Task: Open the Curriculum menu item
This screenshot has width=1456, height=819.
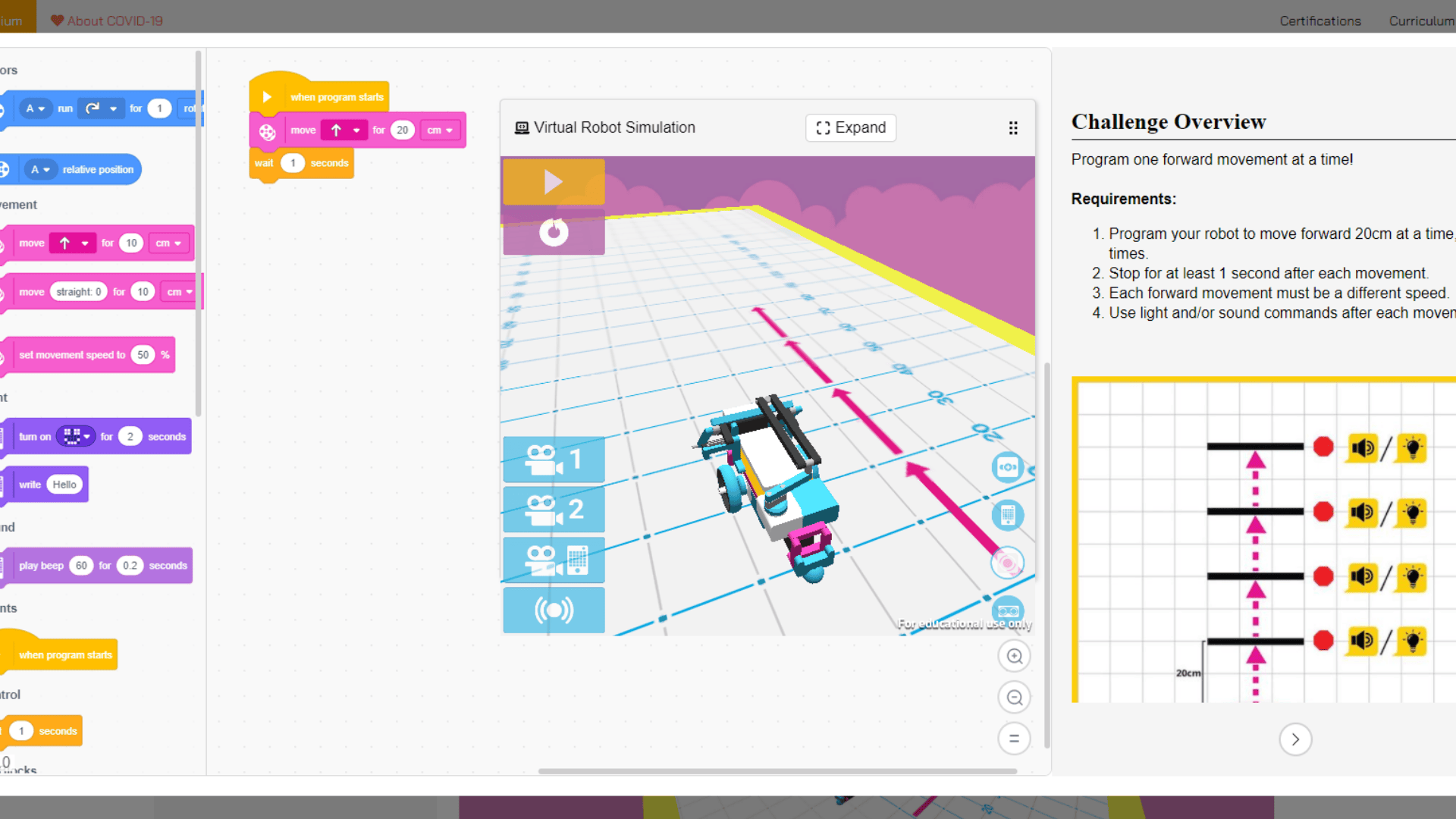Action: click(x=1420, y=20)
